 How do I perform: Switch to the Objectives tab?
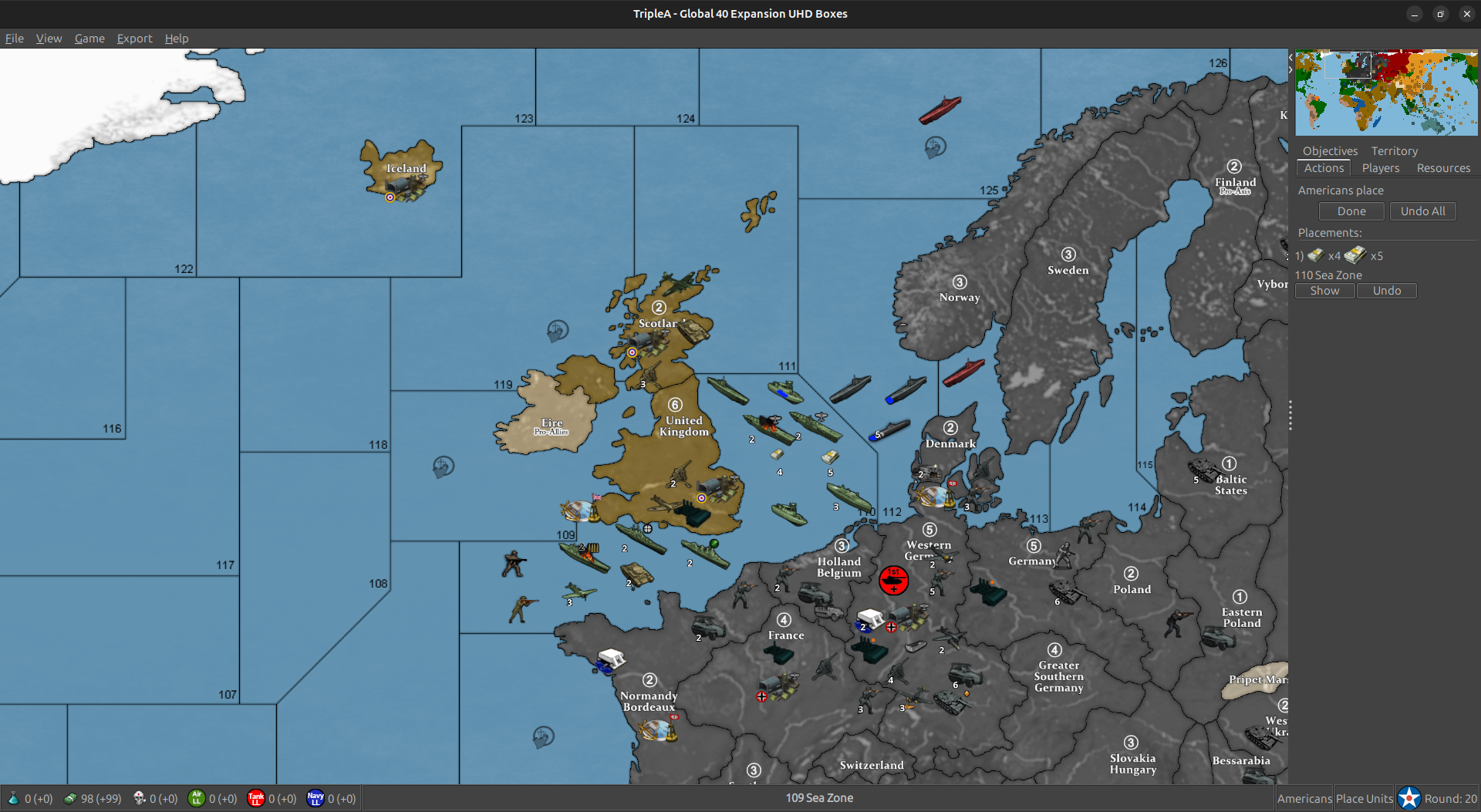(x=1330, y=151)
